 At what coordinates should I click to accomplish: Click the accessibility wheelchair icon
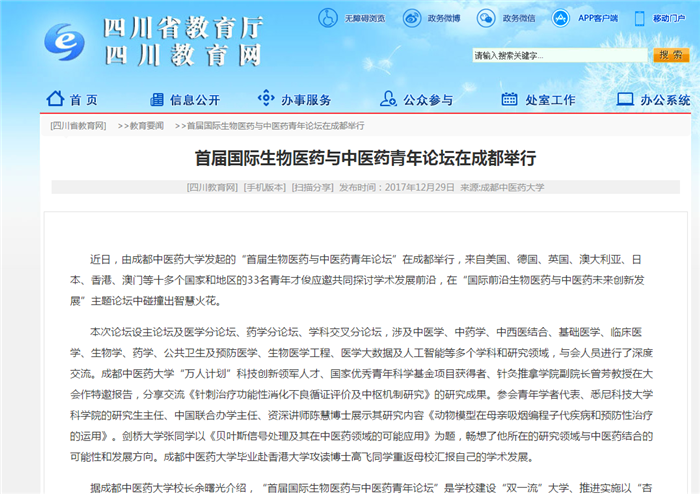coord(328,18)
